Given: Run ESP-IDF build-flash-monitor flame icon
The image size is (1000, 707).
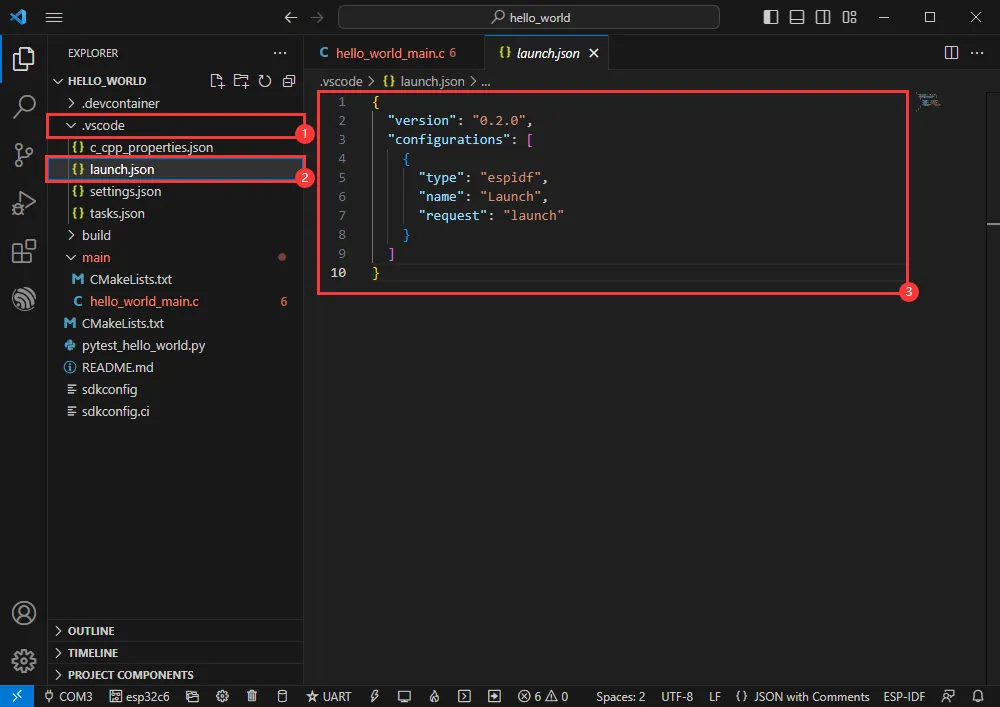Looking at the screenshot, I should coord(434,695).
